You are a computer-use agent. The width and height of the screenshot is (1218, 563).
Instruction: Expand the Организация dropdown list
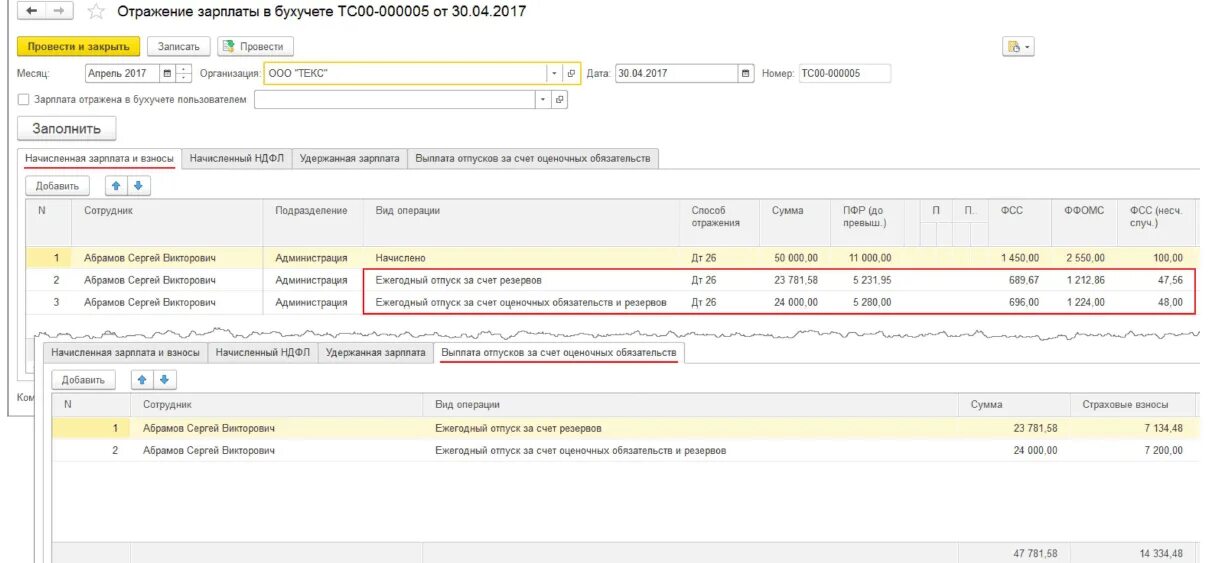point(555,73)
